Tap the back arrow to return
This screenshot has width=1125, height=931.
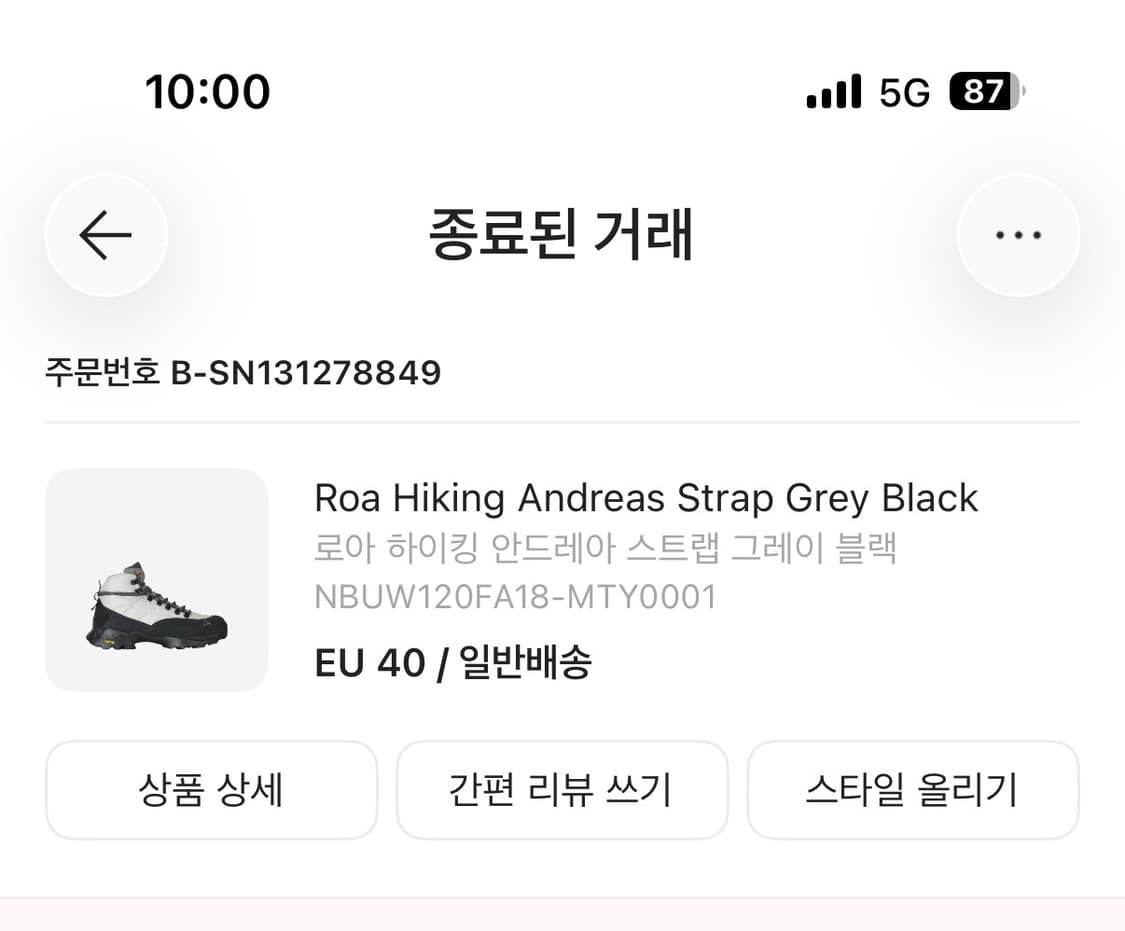tap(105, 234)
